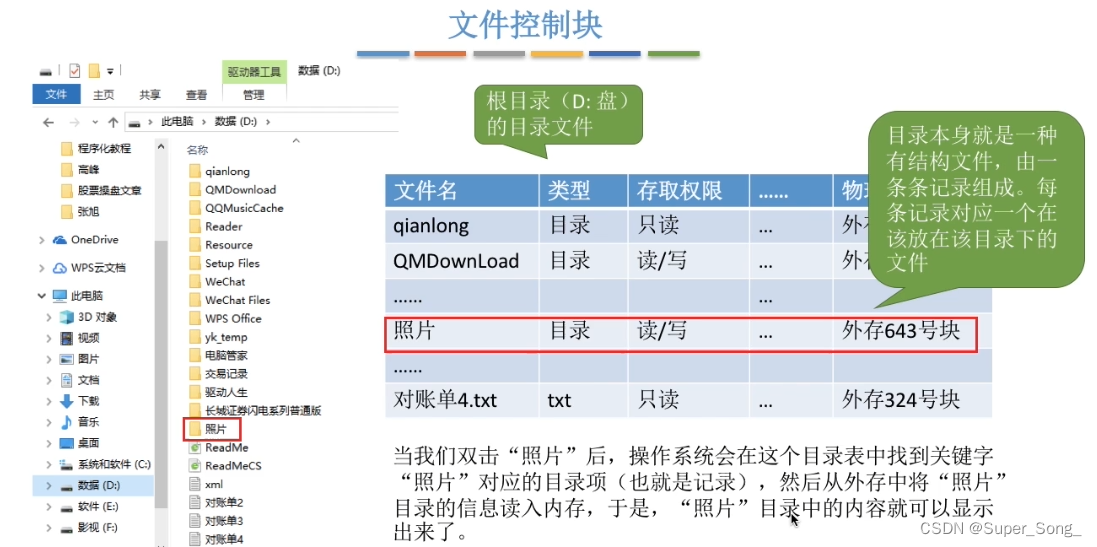This screenshot has height=547, width=1097.
Task: Go back with the Back arrow
Action: pos(48,122)
